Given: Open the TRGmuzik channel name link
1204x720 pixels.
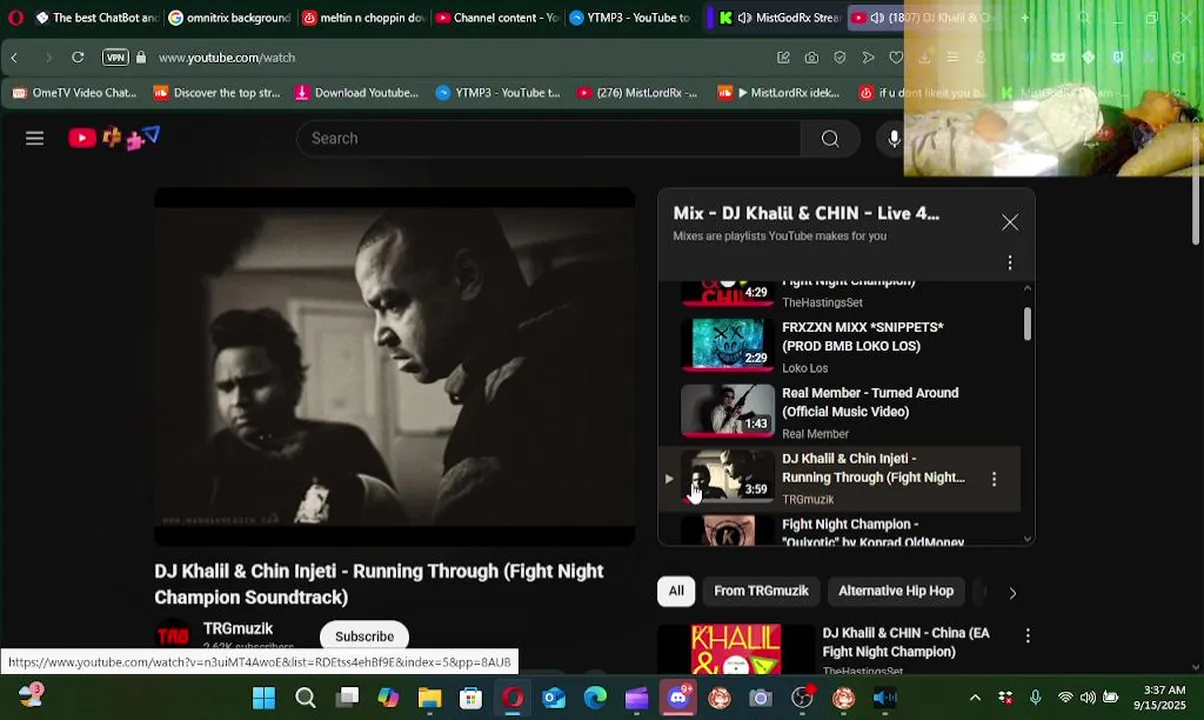Looking at the screenshot, I should [238, 628].
